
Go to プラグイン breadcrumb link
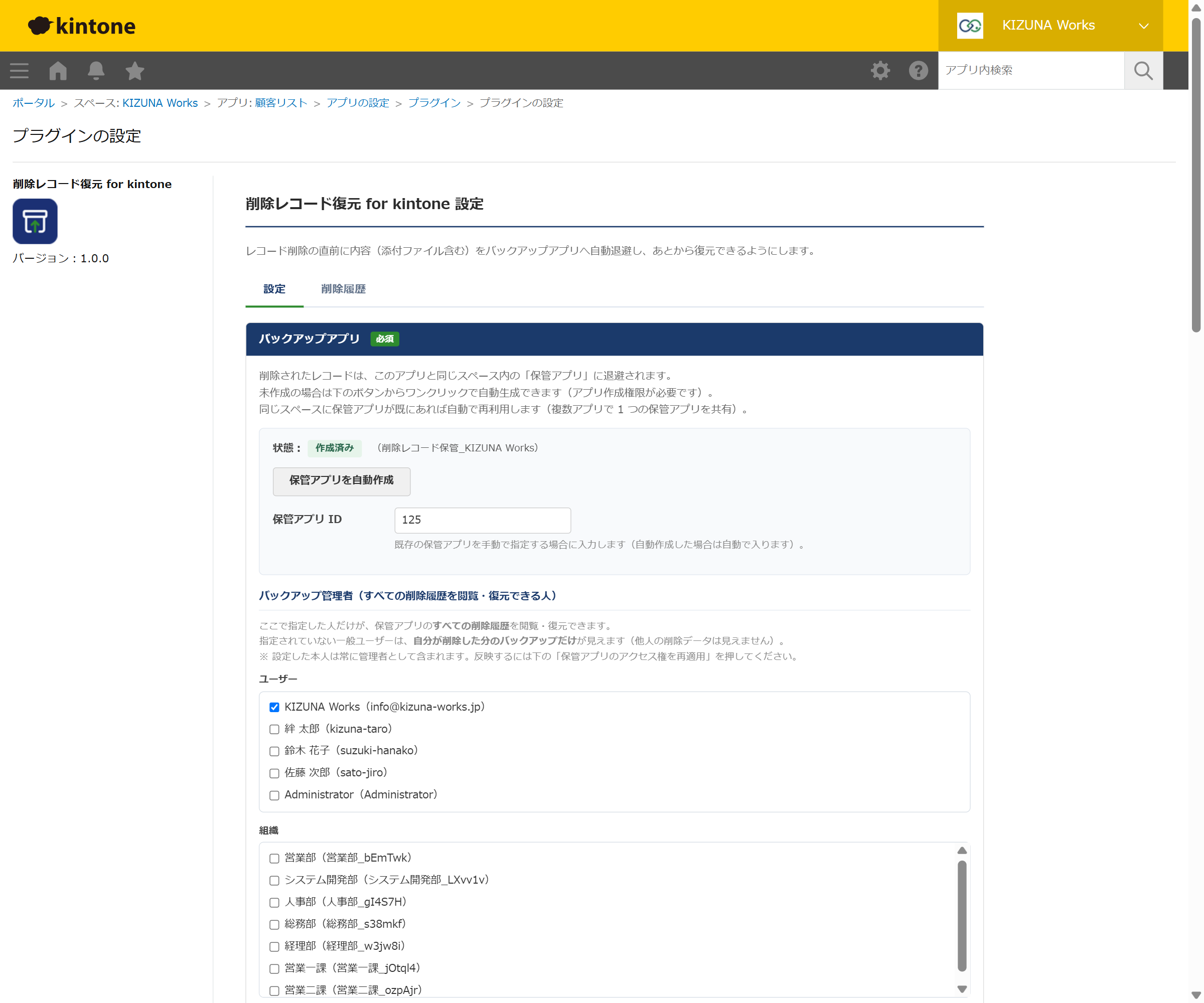click(434, 103)
